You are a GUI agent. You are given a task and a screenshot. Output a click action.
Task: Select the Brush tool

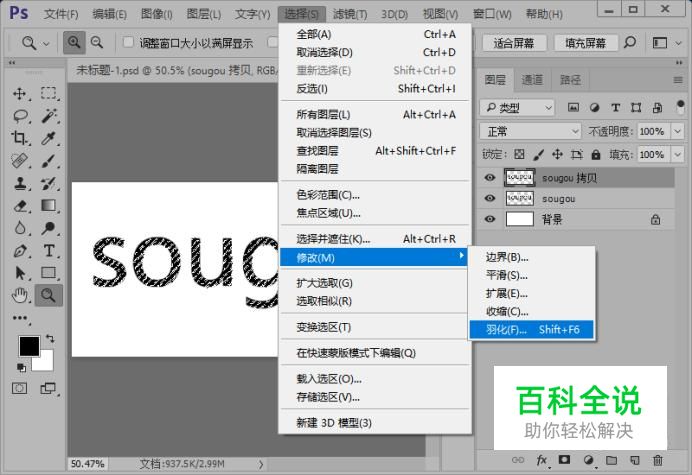click(x=49, y=161)
